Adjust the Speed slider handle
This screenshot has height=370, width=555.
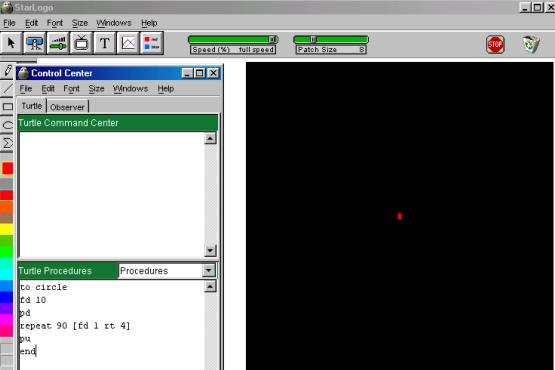click(273, 39)
